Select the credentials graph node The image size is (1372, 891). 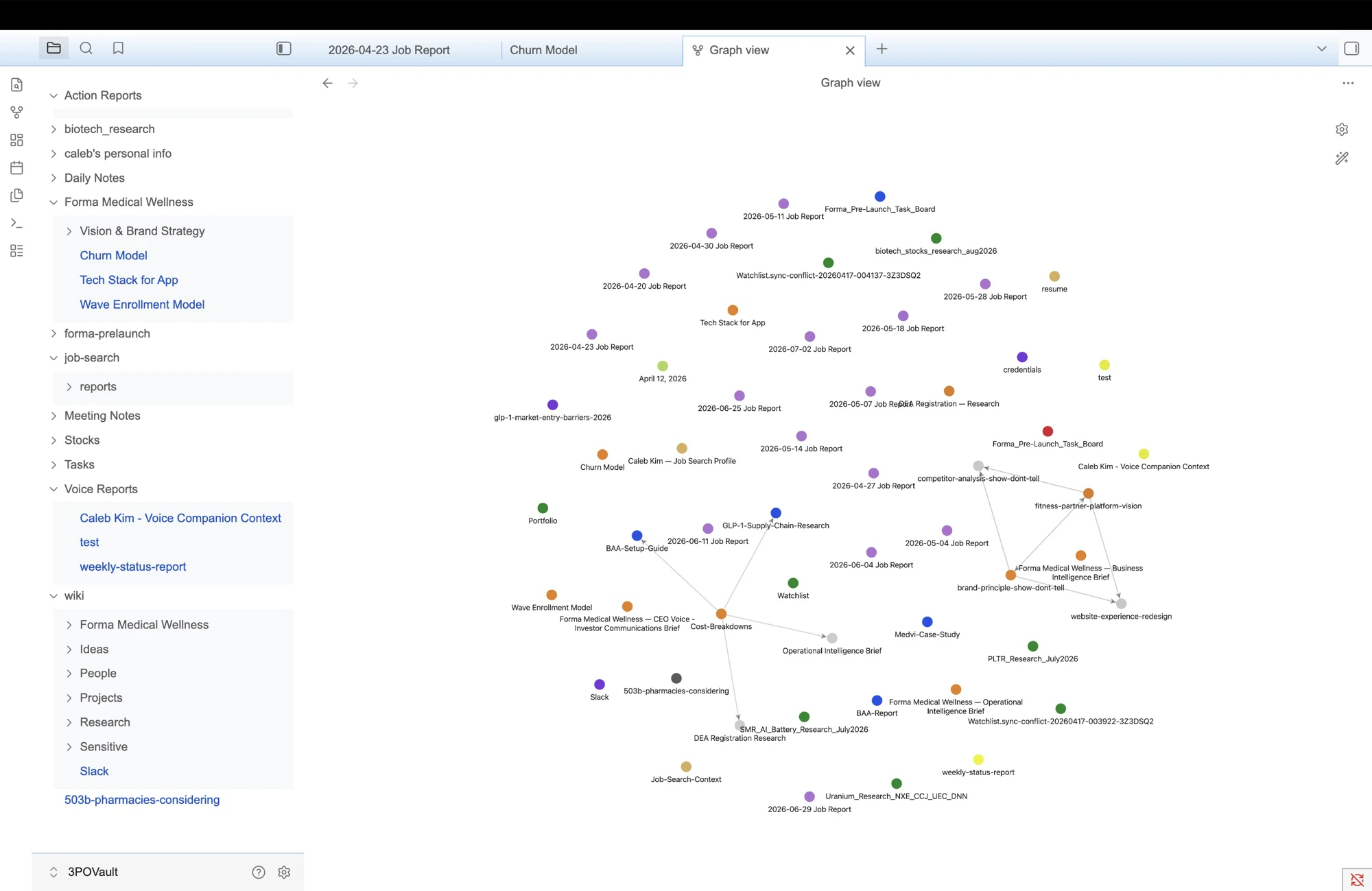click(1022, 357)
